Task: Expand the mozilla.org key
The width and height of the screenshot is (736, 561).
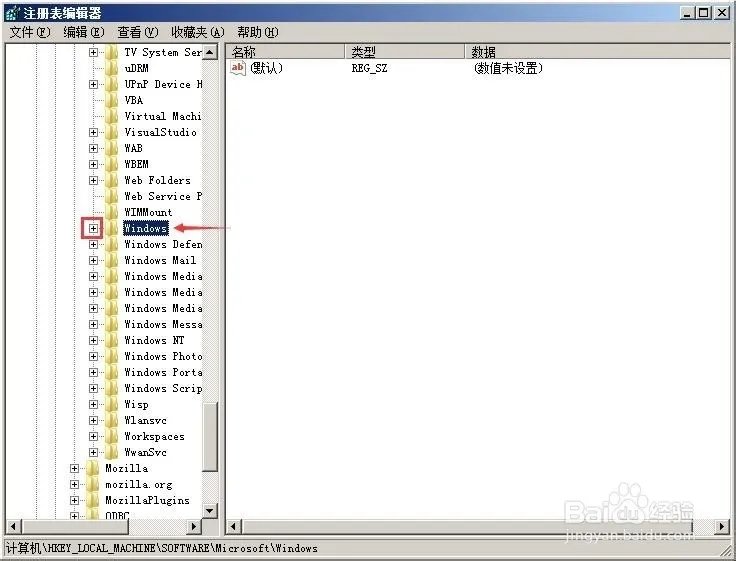Action: (74, 484)
